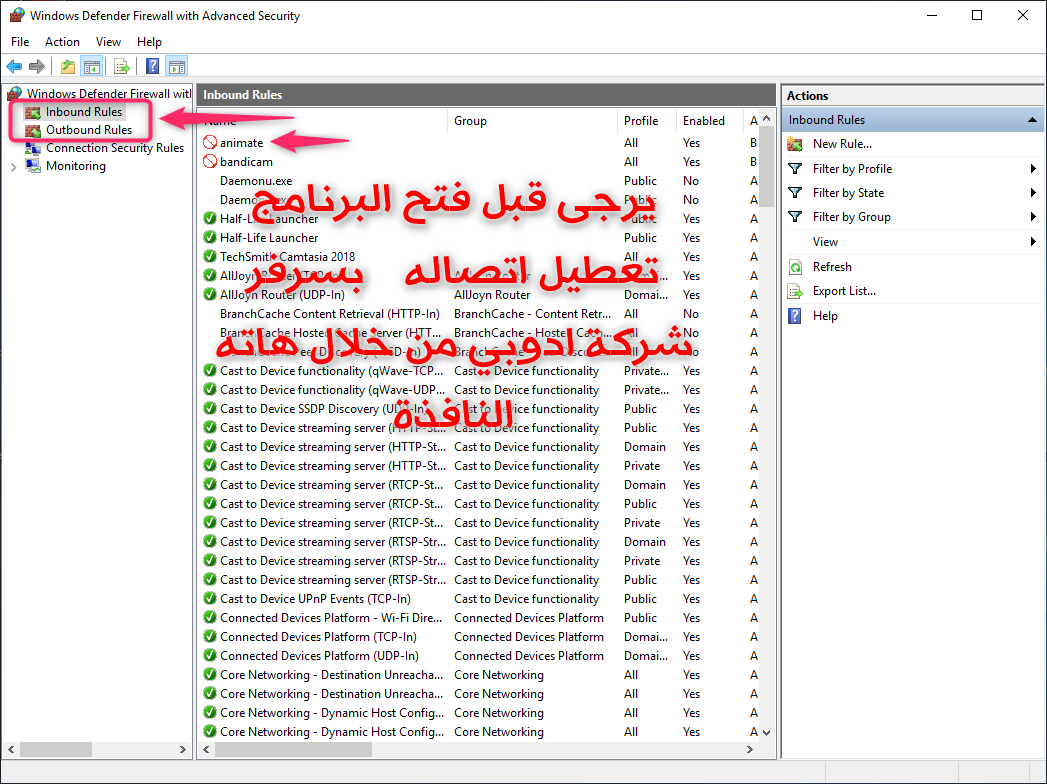This screenshot has height=784, width=1047.
Task: Collapse the Inbound Rules actions section
Action: point(1033,120)
